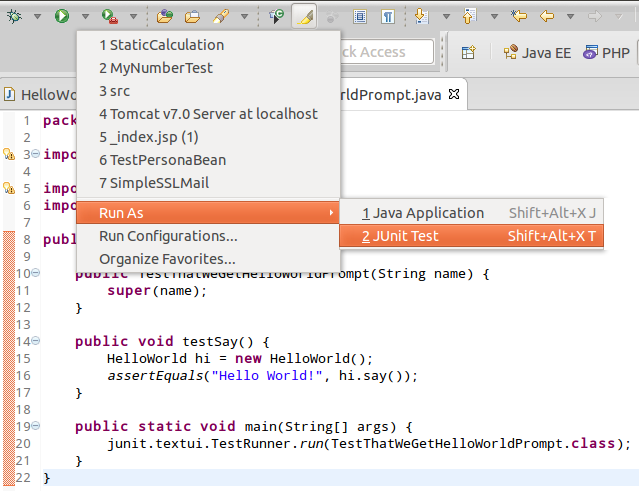This screenshot has height=491, width=639.
Task: Click Previous Annotation arrow icon
Action: pyautogui.click(x=469, y=16)
